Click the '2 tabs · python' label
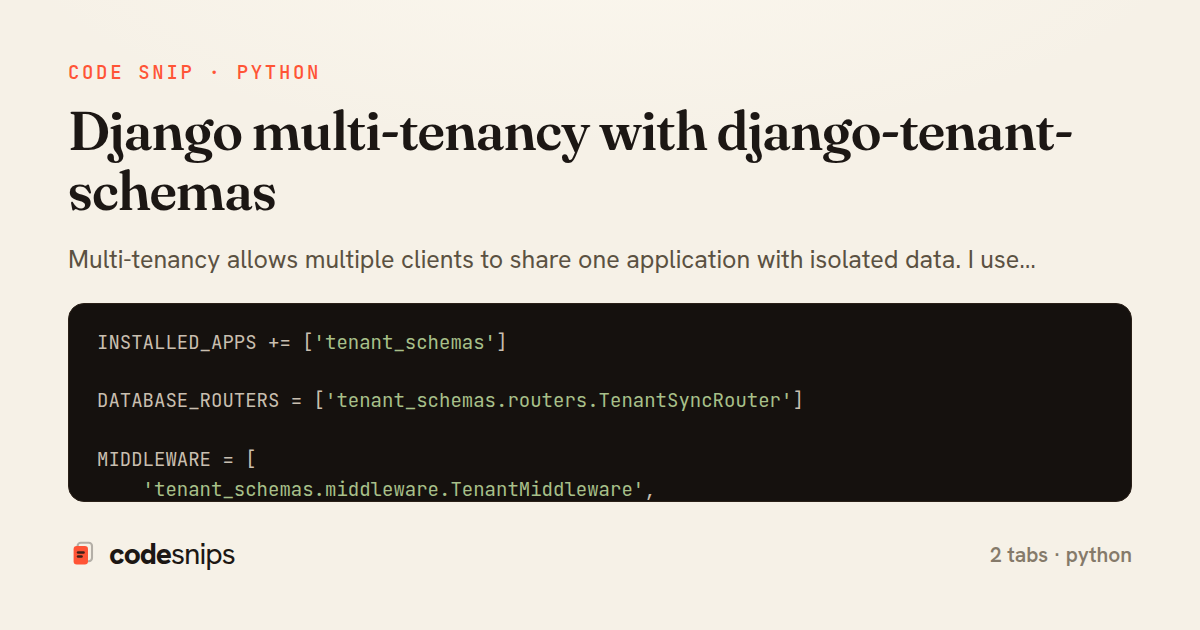Viewport: 1200px width, 630px height. pyautogui.click(x=1061, y=555)
